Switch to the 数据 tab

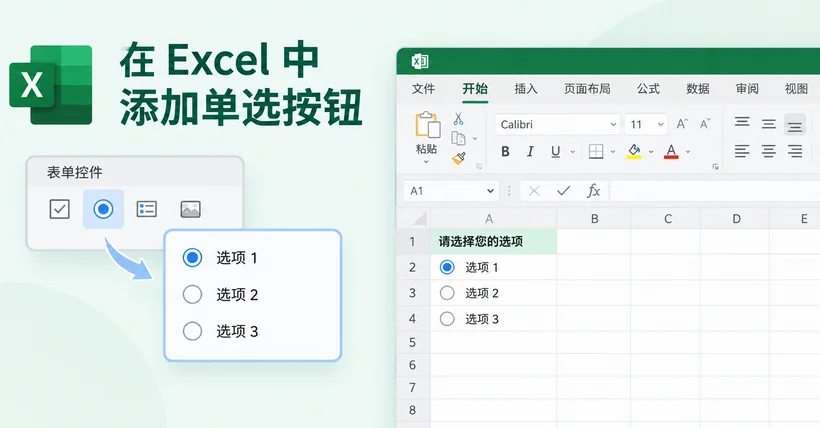(698, 89)
